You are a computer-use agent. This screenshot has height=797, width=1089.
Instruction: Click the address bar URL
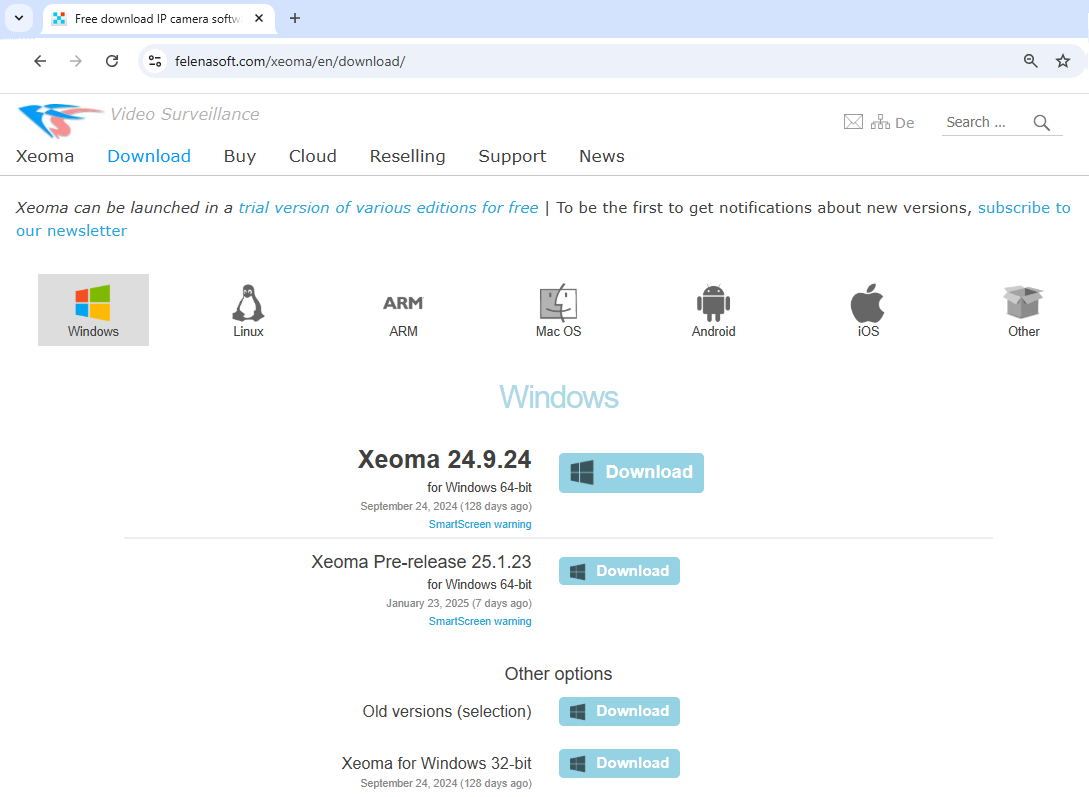pyautogui.click(x=290, y=61)
